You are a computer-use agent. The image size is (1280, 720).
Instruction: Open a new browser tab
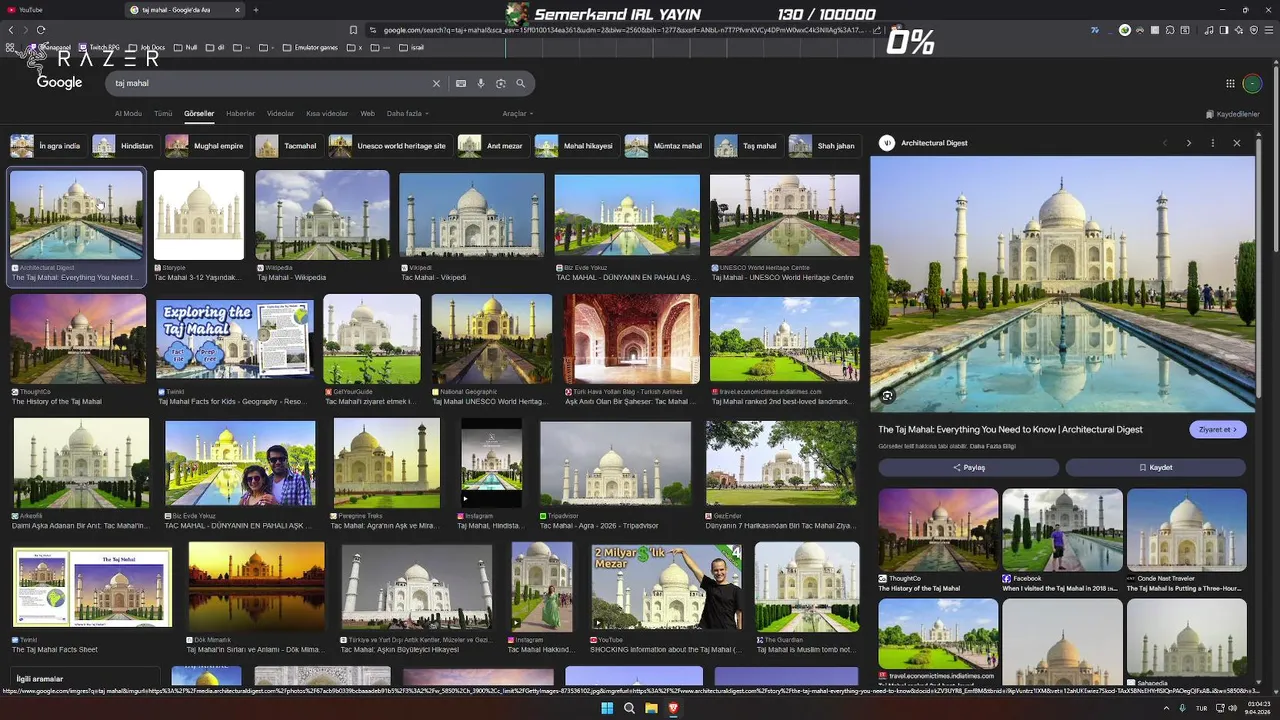[x=256, y=10]
